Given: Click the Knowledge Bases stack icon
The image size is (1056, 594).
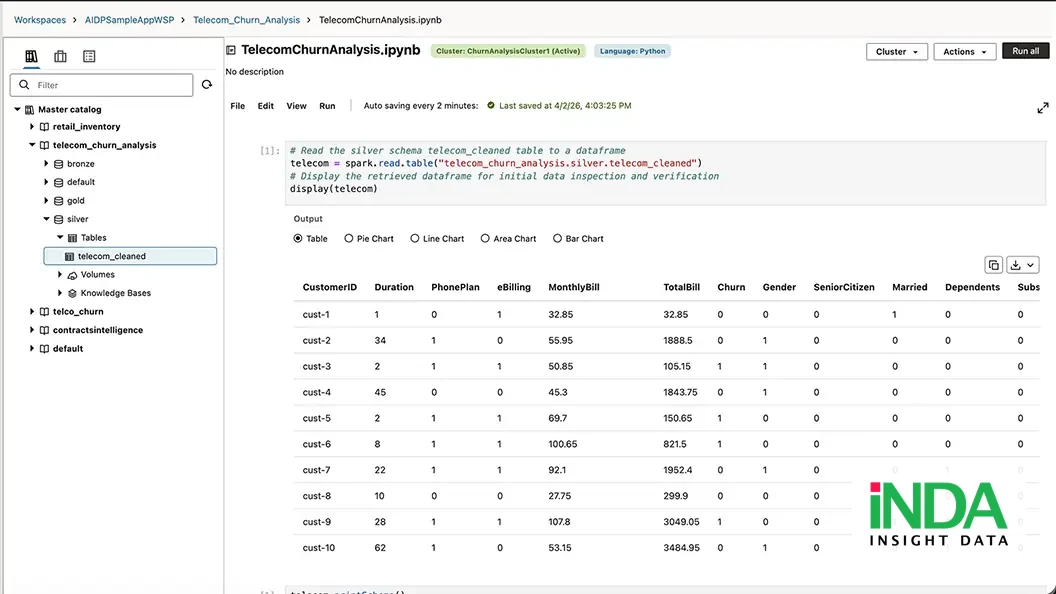Looking at the screenshot, I should tap(72, 293).
